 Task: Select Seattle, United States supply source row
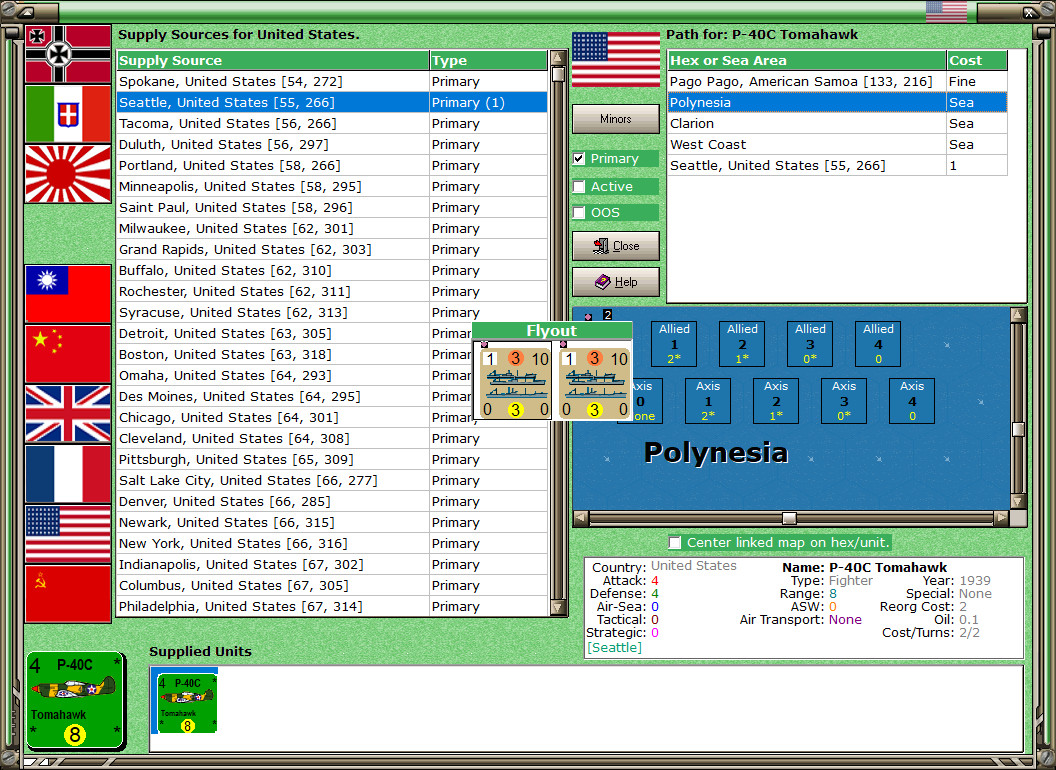pos(332,102)
